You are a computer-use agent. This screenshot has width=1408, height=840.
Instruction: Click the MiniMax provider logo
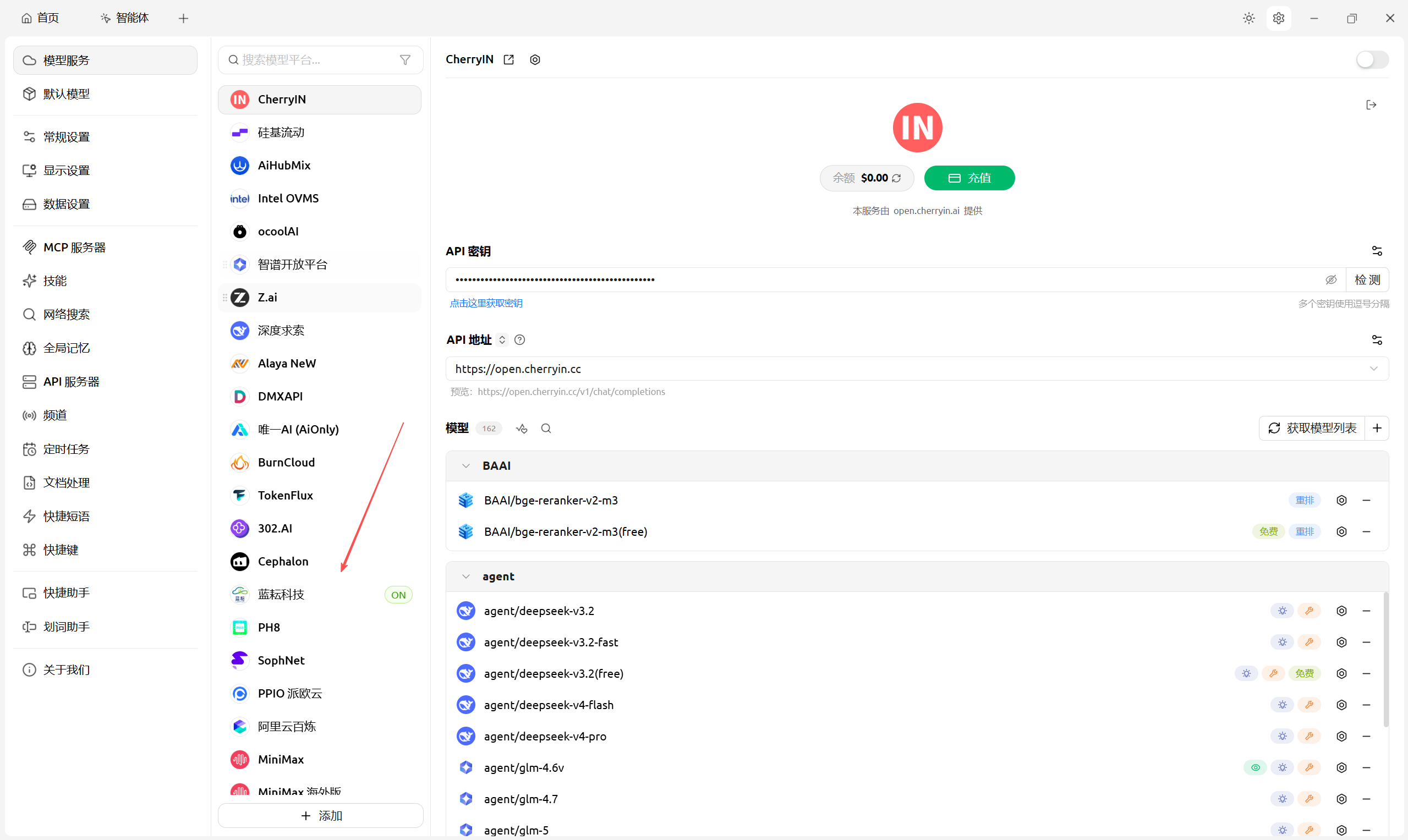(x=239, y=760)
